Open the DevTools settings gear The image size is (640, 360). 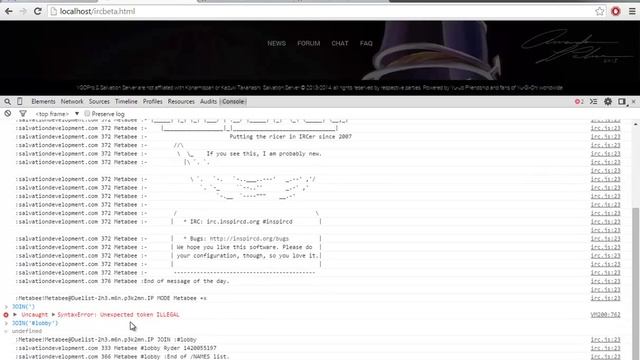608,102
